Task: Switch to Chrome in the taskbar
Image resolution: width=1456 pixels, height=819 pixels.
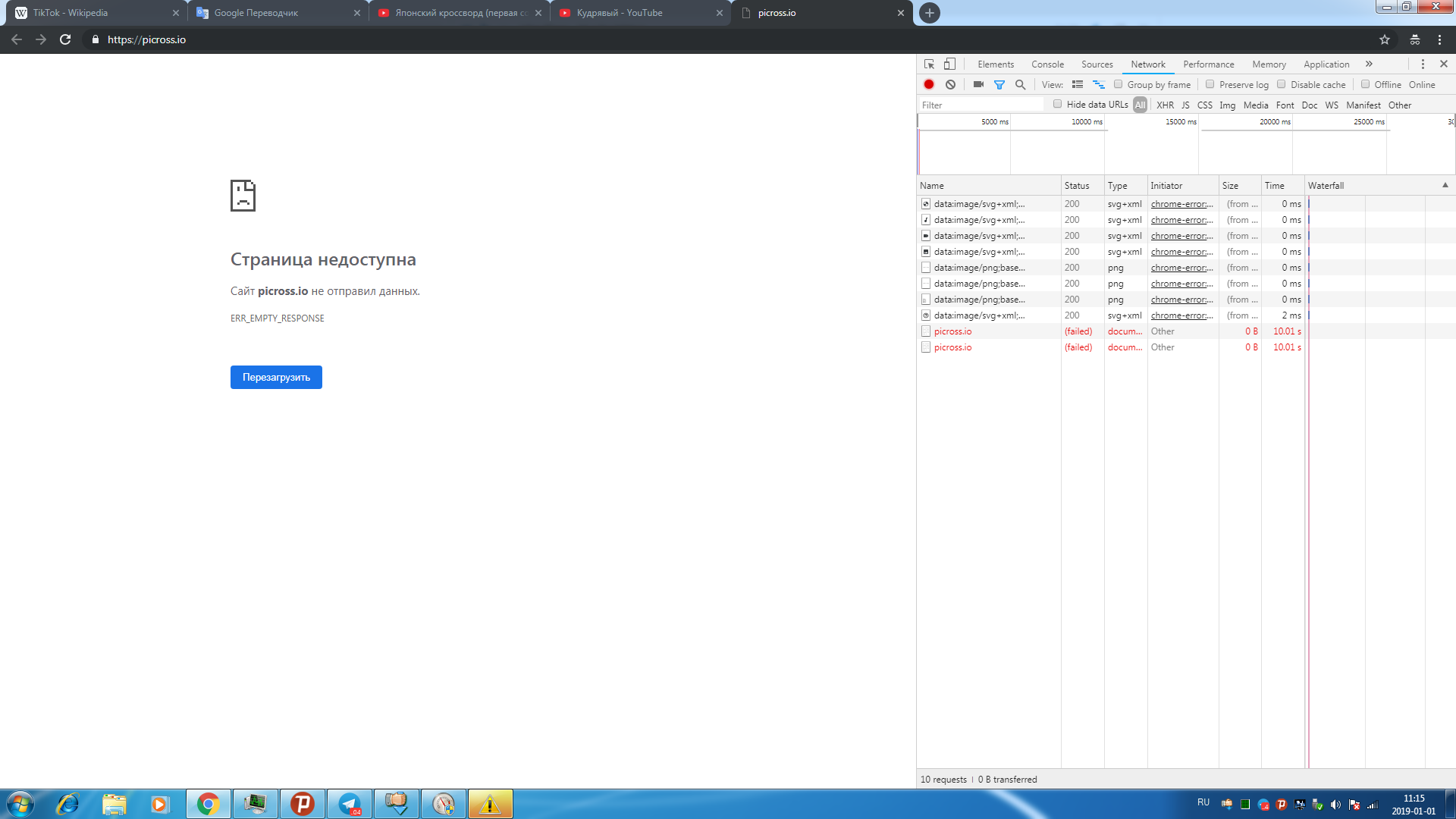Action: 209,804
